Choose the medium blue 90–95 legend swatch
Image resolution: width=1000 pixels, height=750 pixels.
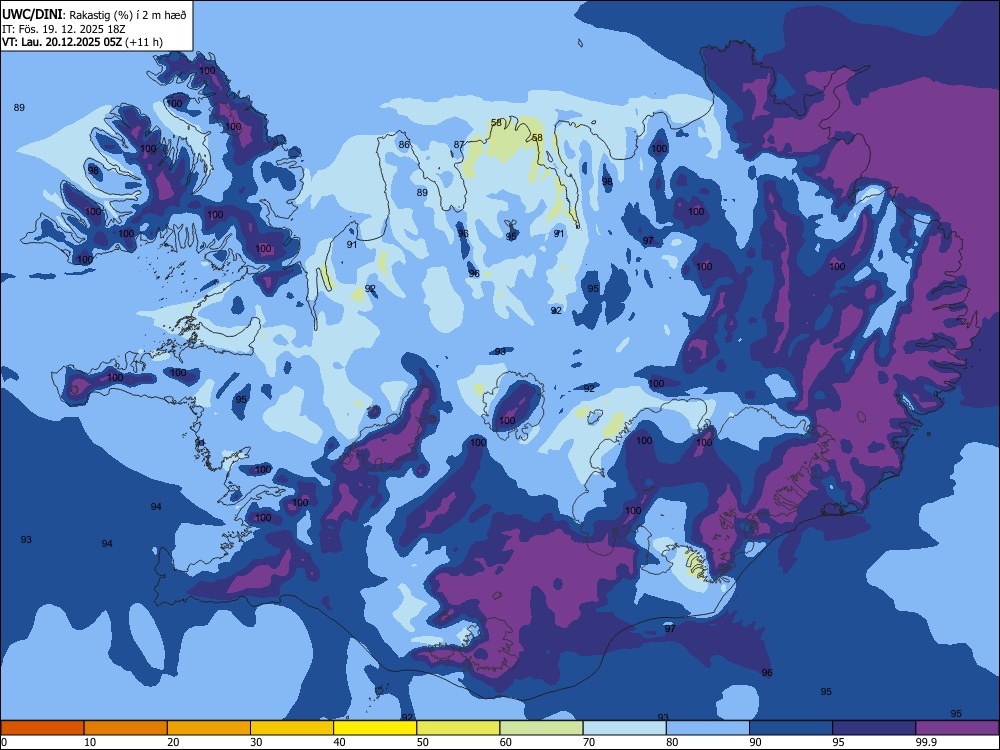[791, 728]
